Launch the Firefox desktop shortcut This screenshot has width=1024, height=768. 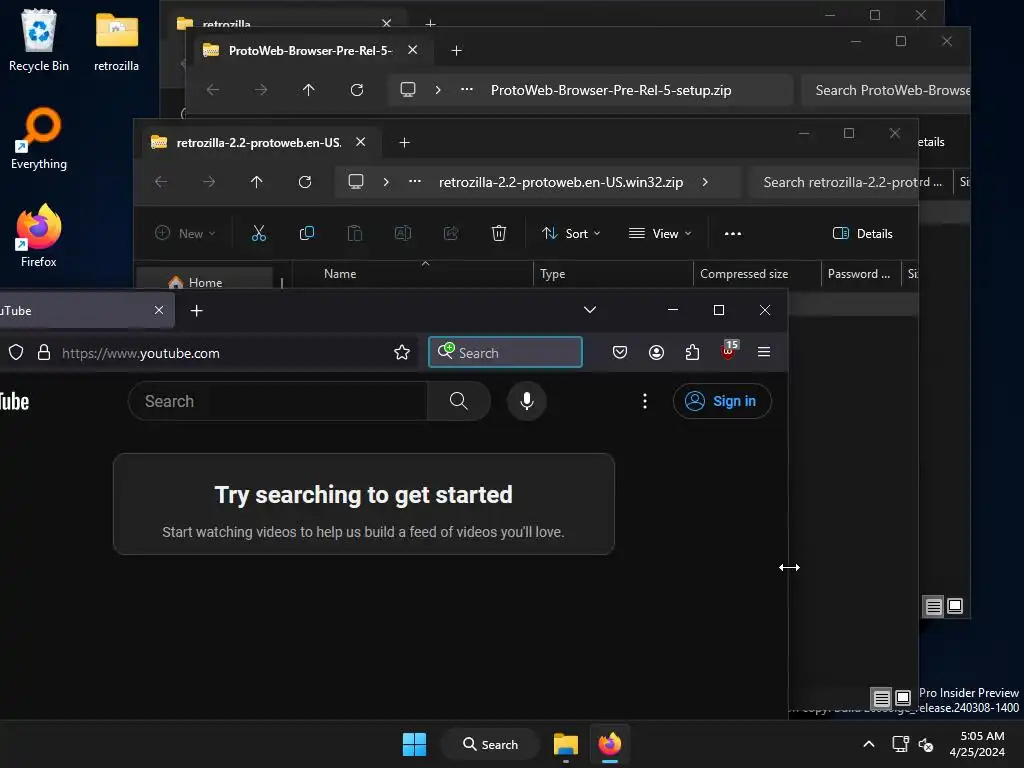(x=39, y=235)
